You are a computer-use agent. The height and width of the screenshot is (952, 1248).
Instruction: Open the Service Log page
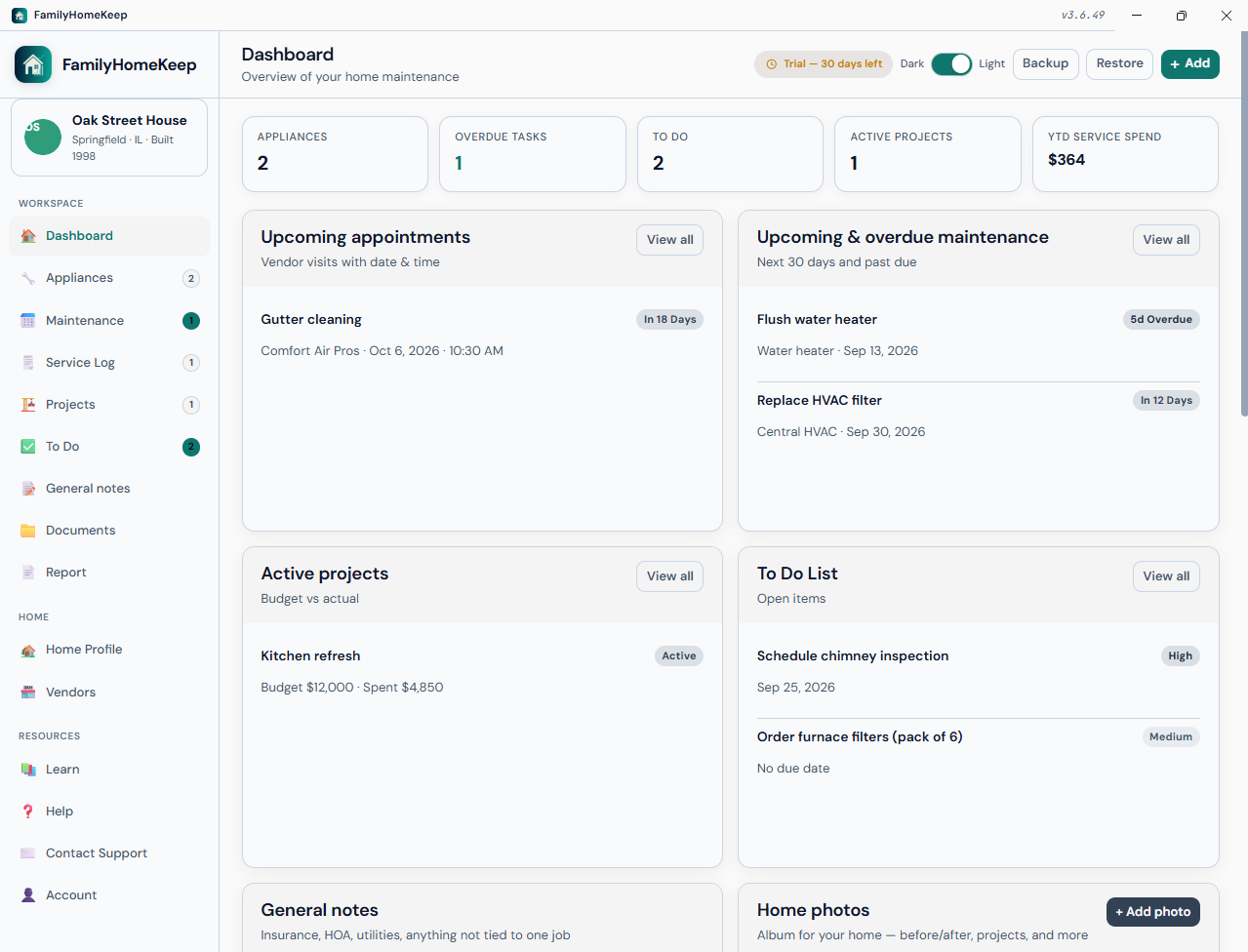pyautogui.click(x=109, y=363)
